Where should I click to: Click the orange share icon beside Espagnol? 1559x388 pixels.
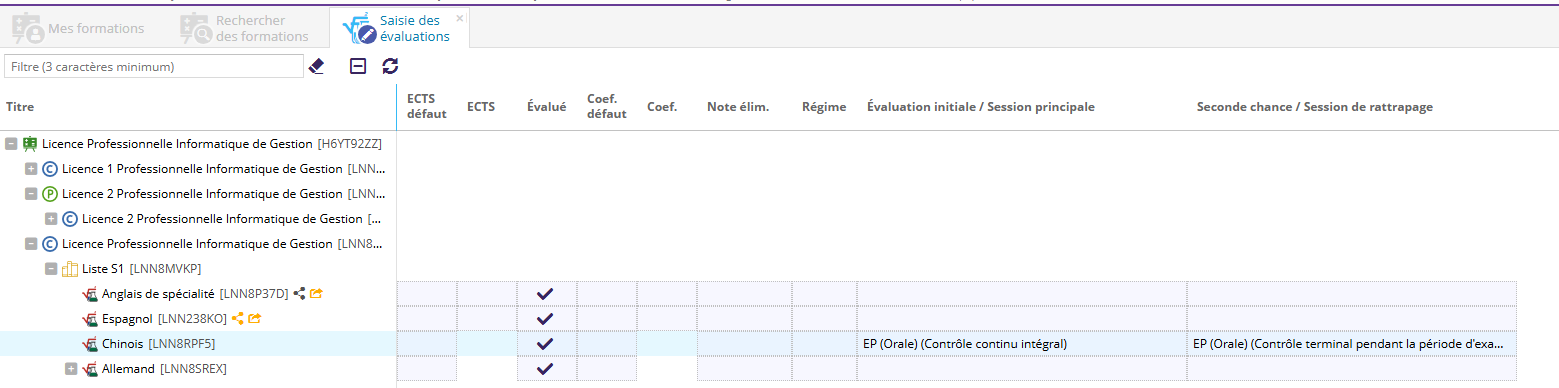click(x=238, y=319)
